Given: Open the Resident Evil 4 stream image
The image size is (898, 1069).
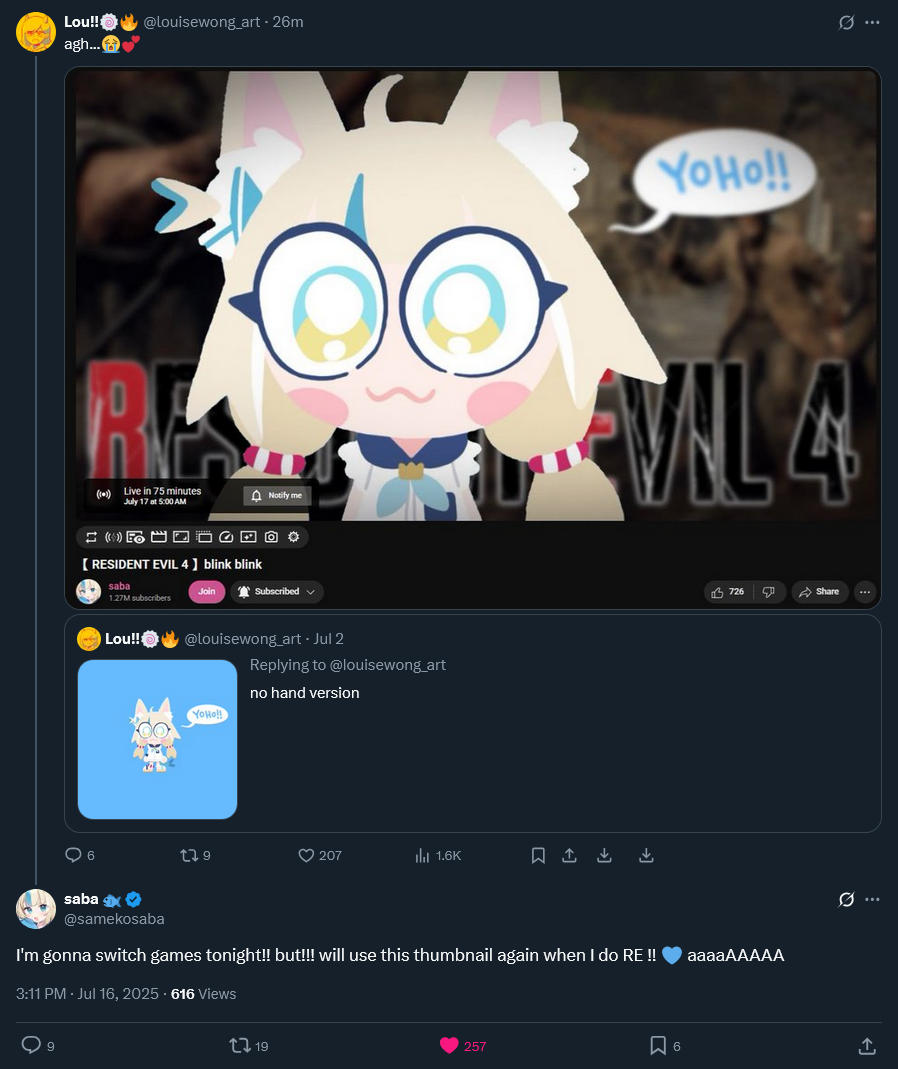Looking at the screenshot, I should click(473, 337).
